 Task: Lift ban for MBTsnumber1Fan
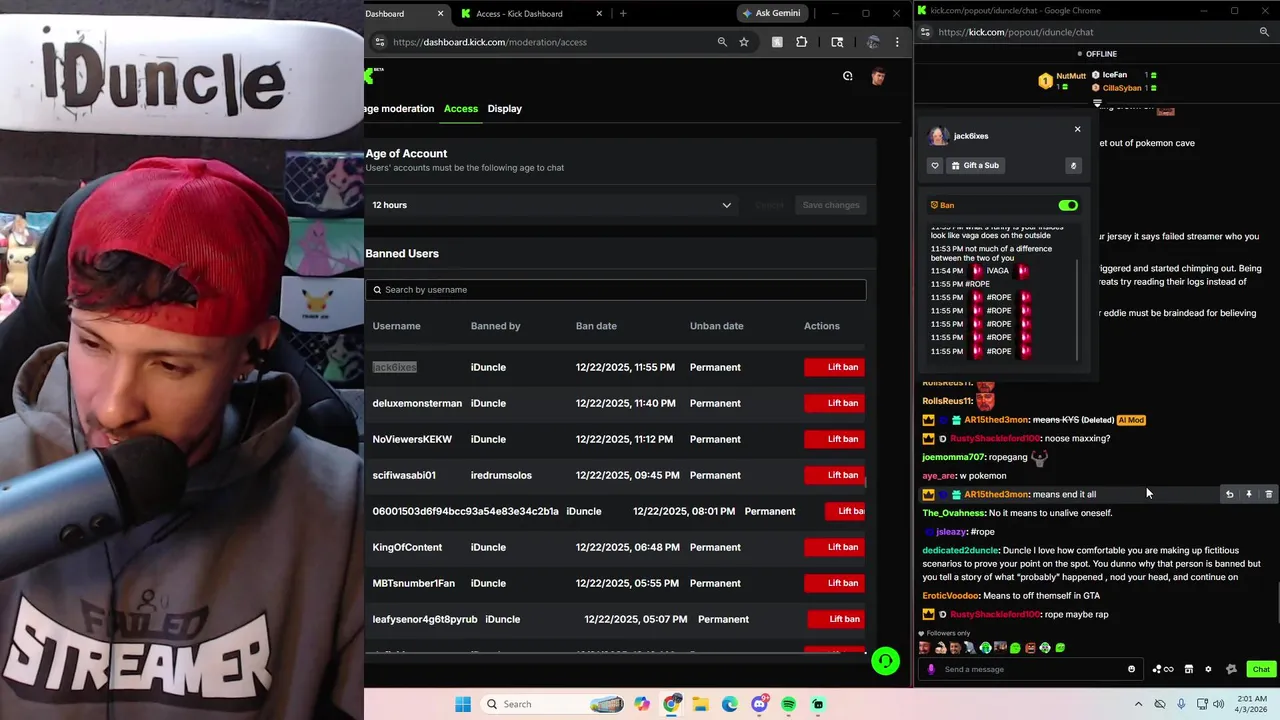[834, 583]
